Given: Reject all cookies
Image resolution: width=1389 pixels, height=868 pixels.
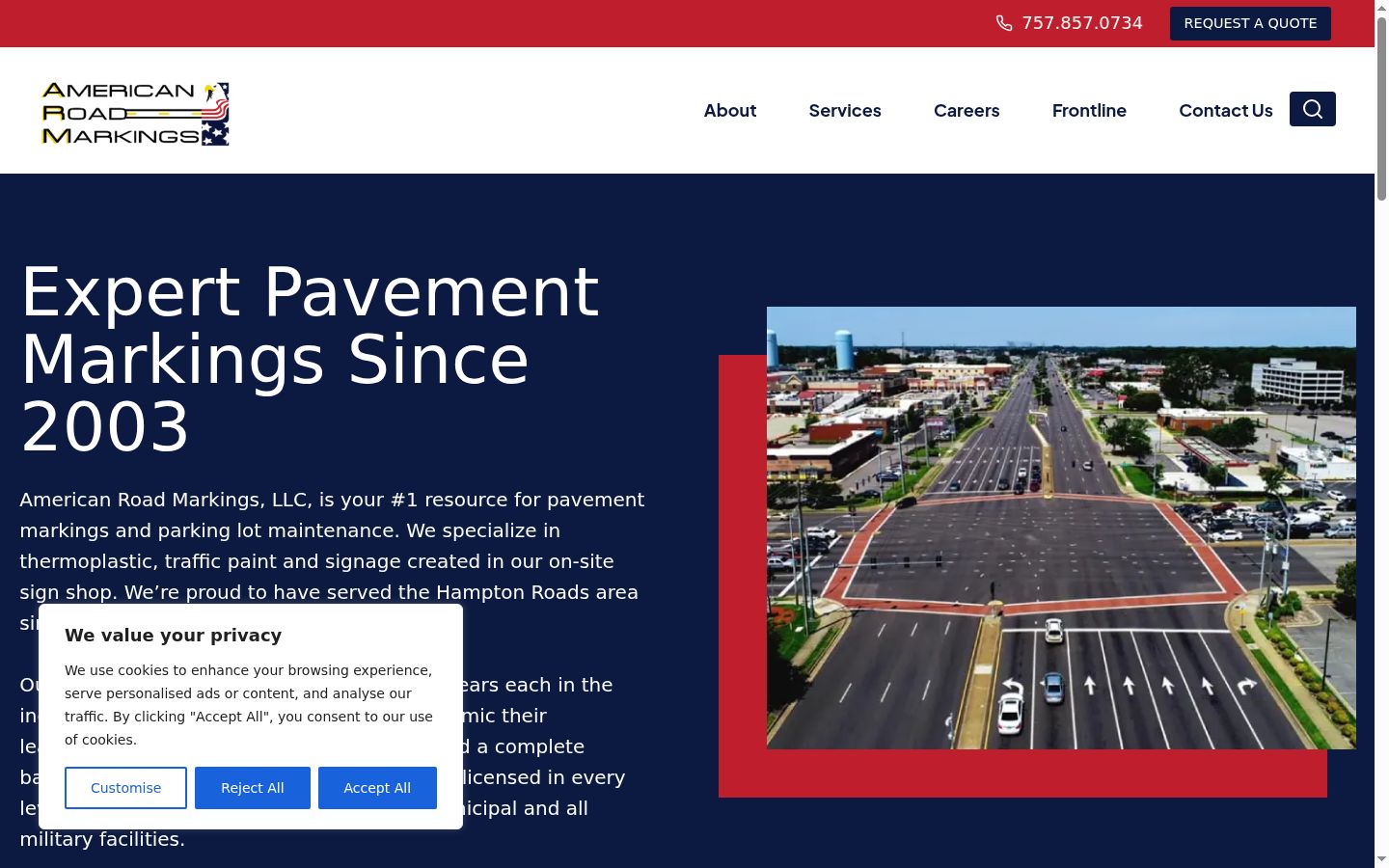Looking at the screenshot, I should click(253, 788).
